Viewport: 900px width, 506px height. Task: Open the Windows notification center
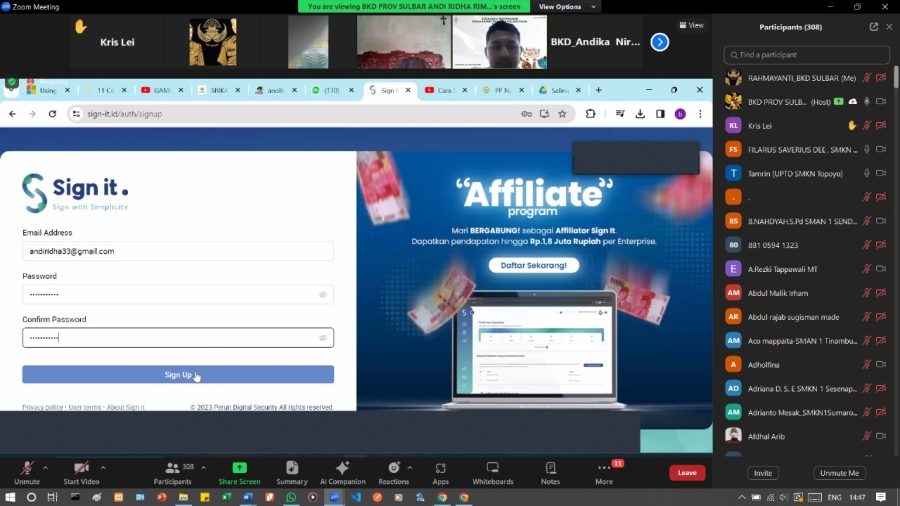tap(881, 497)
